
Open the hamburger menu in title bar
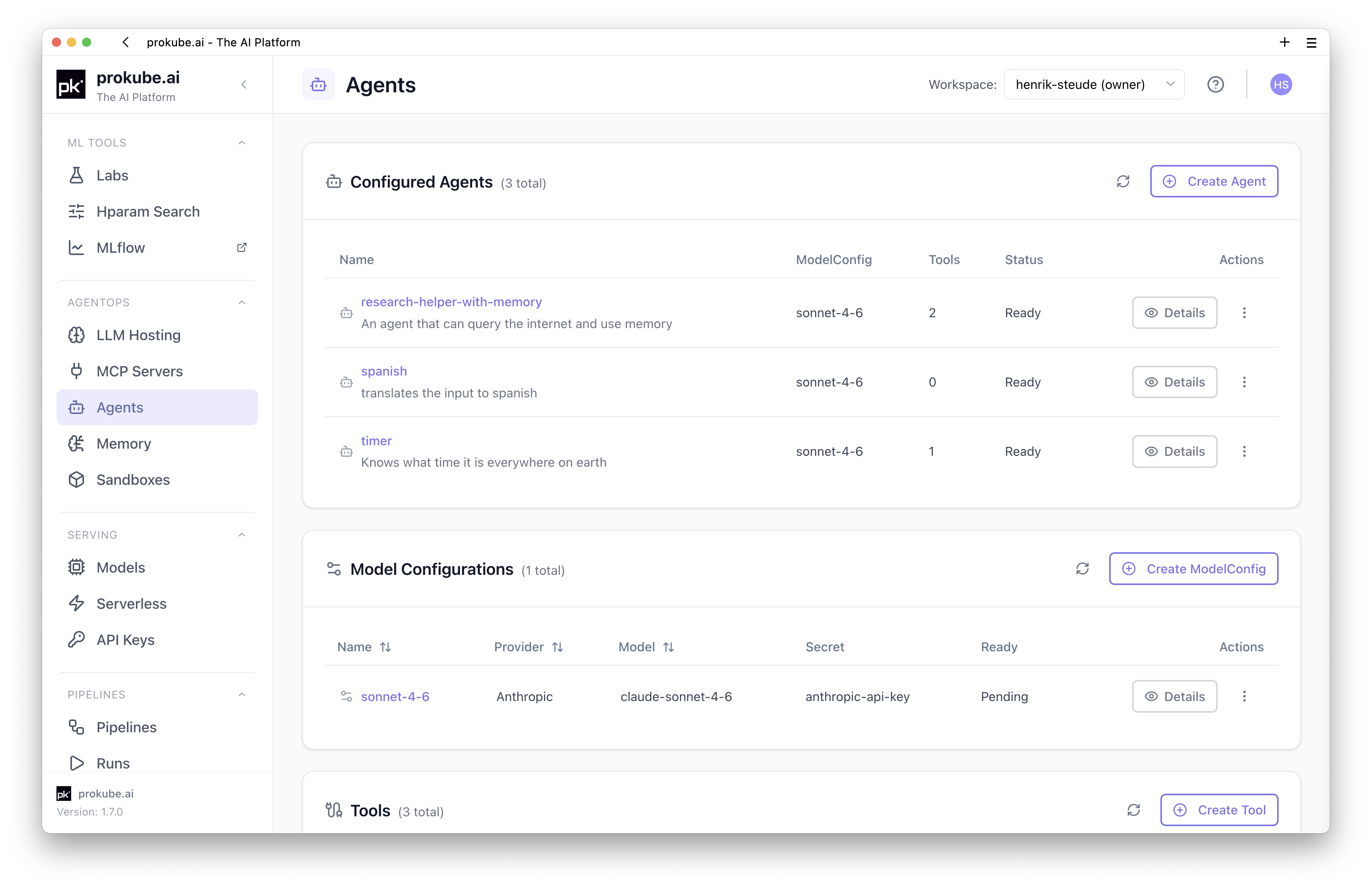tap(1311, 42)
